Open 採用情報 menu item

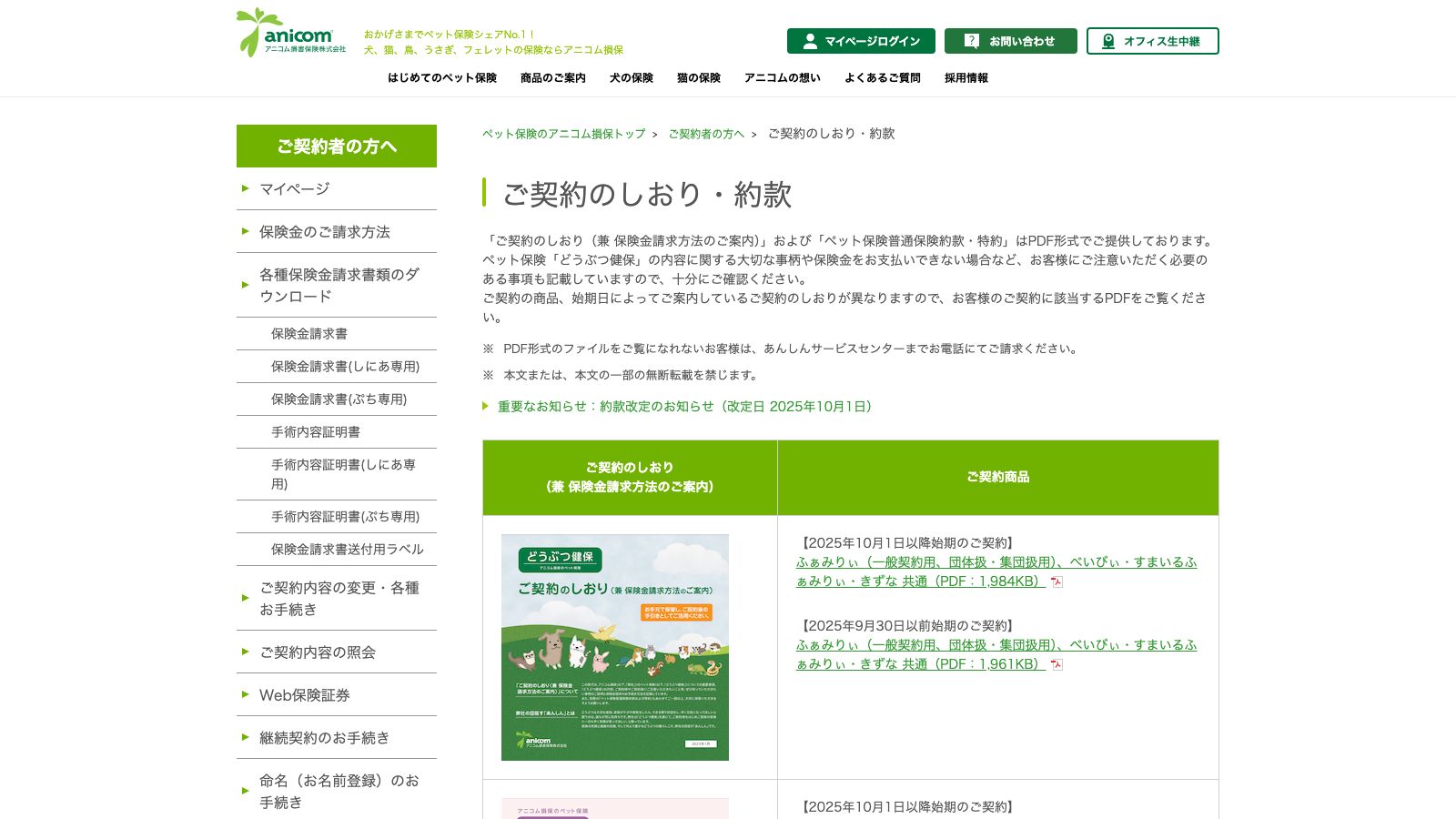tap(966, 78)
